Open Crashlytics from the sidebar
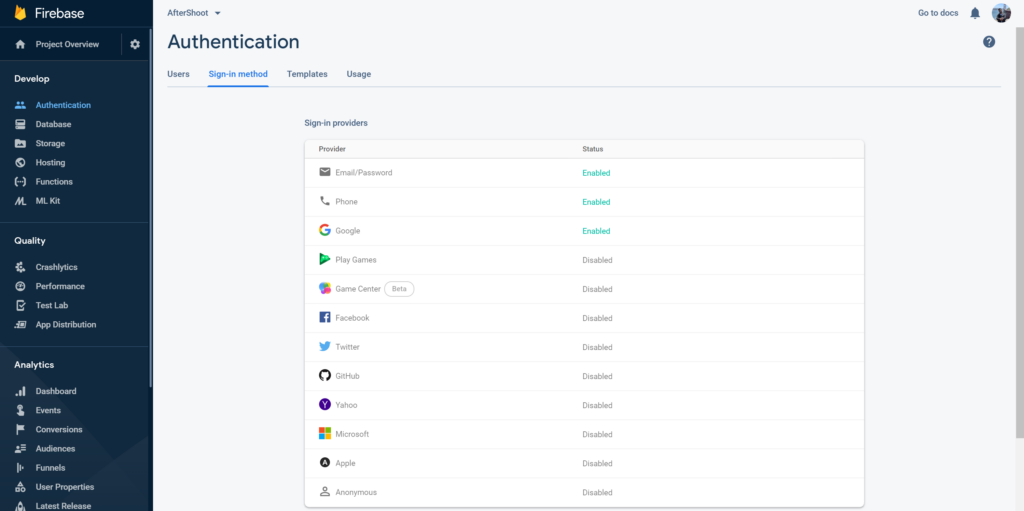The width and height of the screenshot is (1024, 511). click(56, 267)
